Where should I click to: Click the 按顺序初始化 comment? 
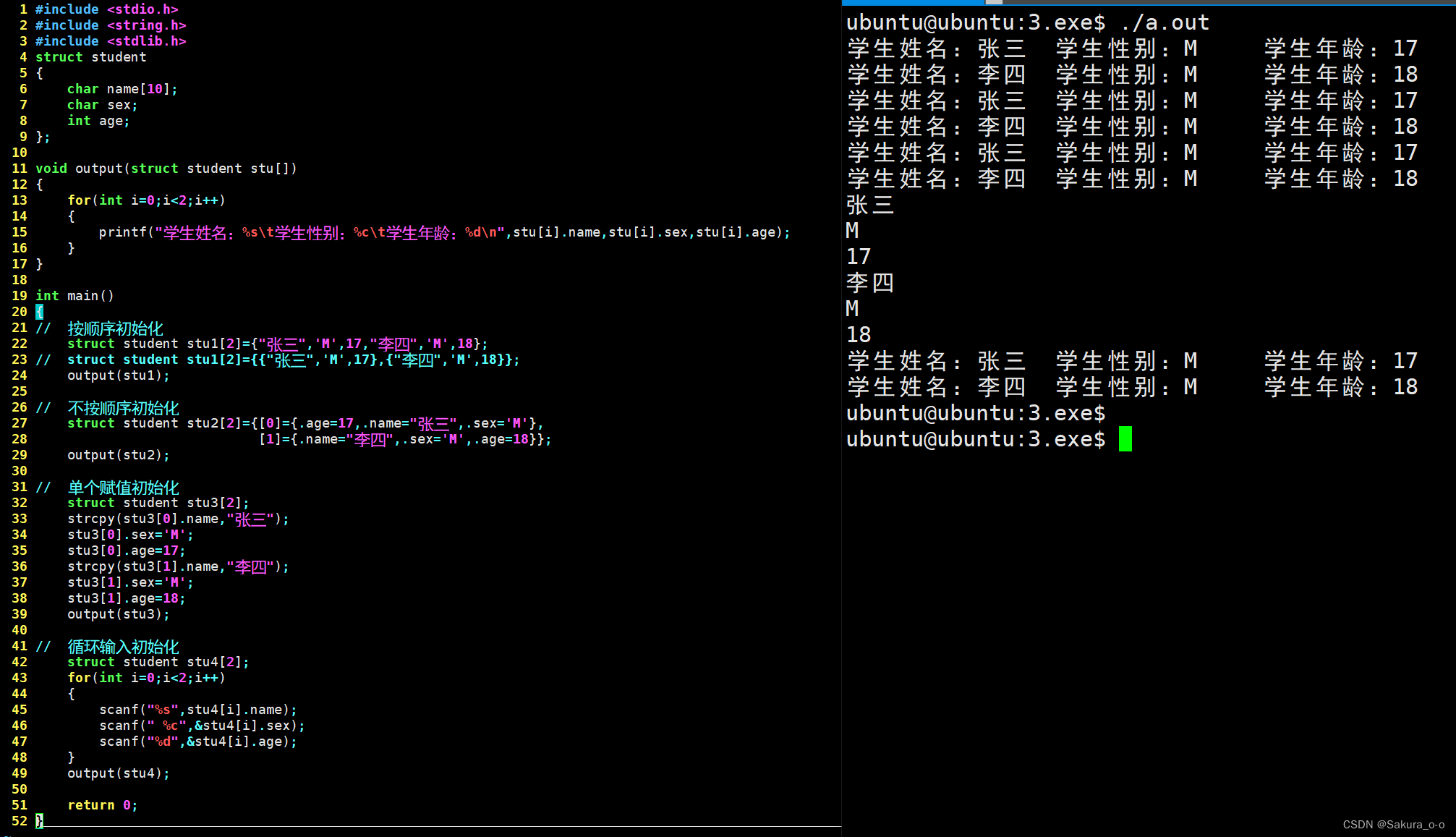(115, 328)
